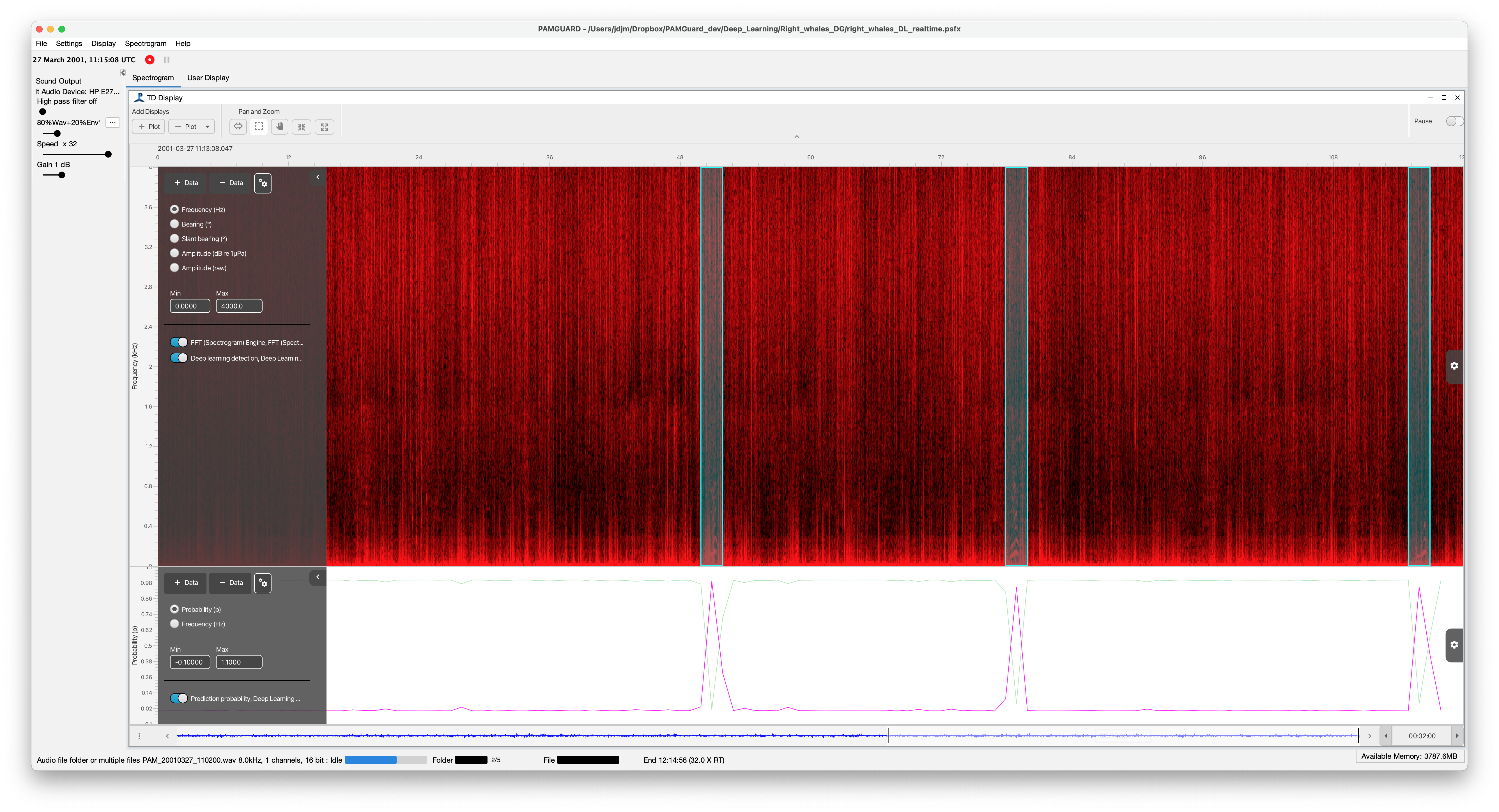1499x812 pixels.
Task: Switch to the Spectrogram tab
Action: click(153, 77)
